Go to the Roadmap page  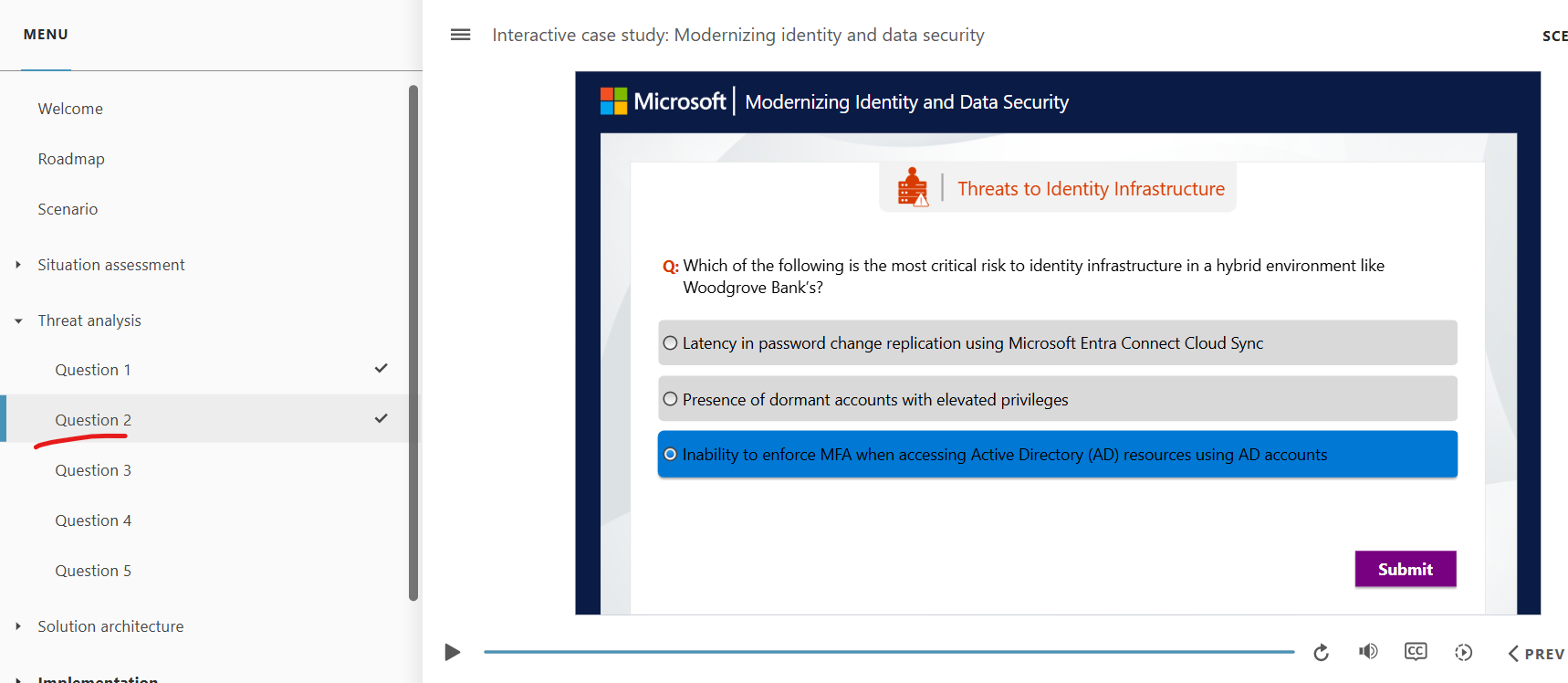[x=71, y=159]
